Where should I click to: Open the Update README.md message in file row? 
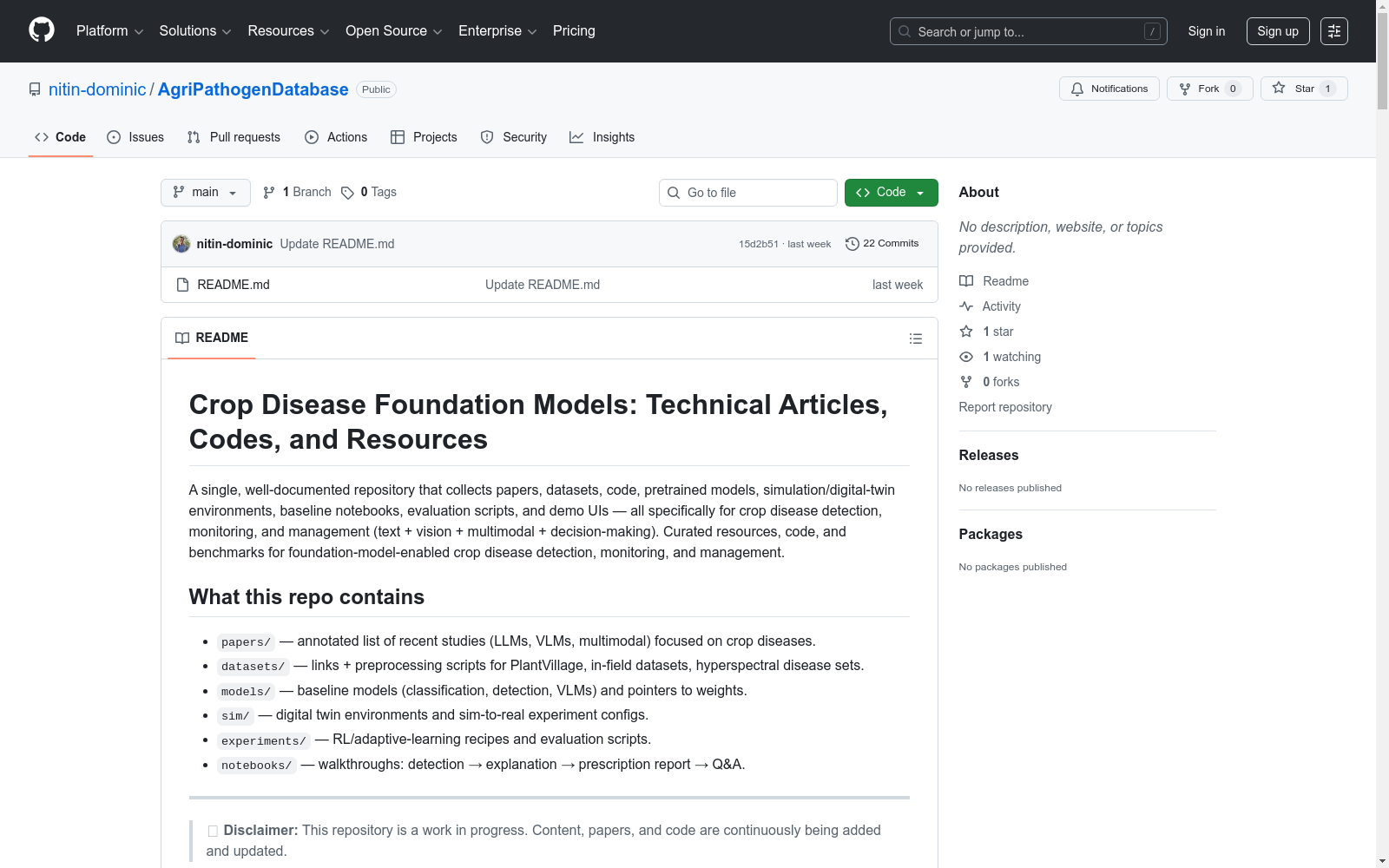click(543, 285)
